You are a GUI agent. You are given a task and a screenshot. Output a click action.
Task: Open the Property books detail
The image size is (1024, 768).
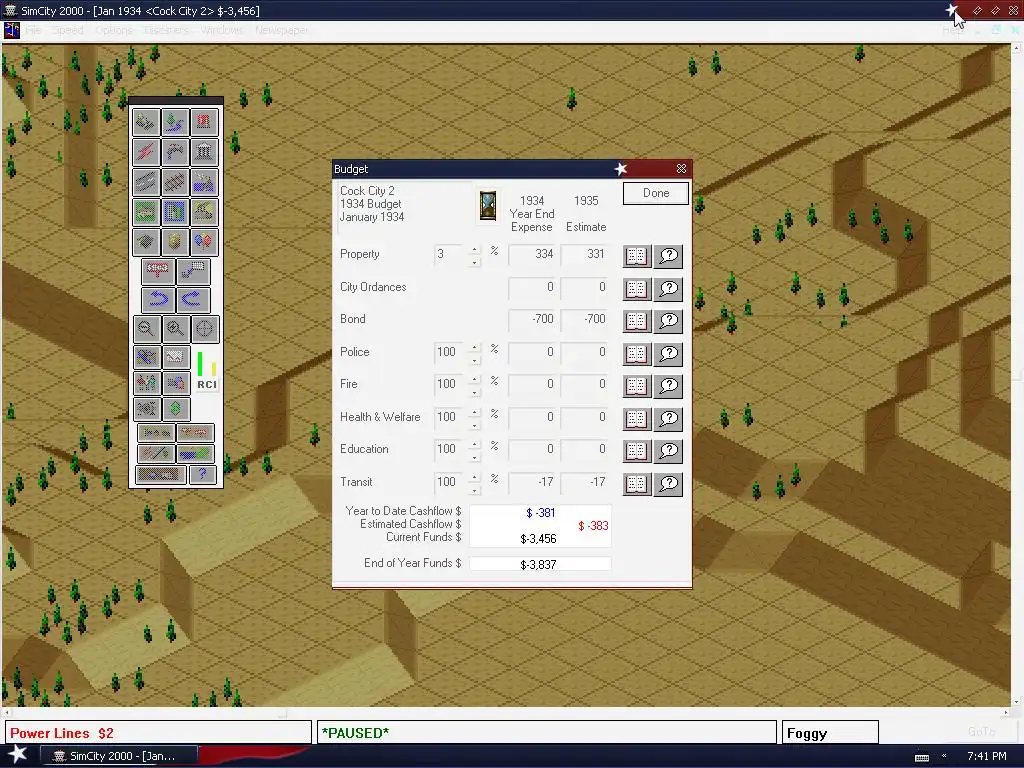pos(636,255)
